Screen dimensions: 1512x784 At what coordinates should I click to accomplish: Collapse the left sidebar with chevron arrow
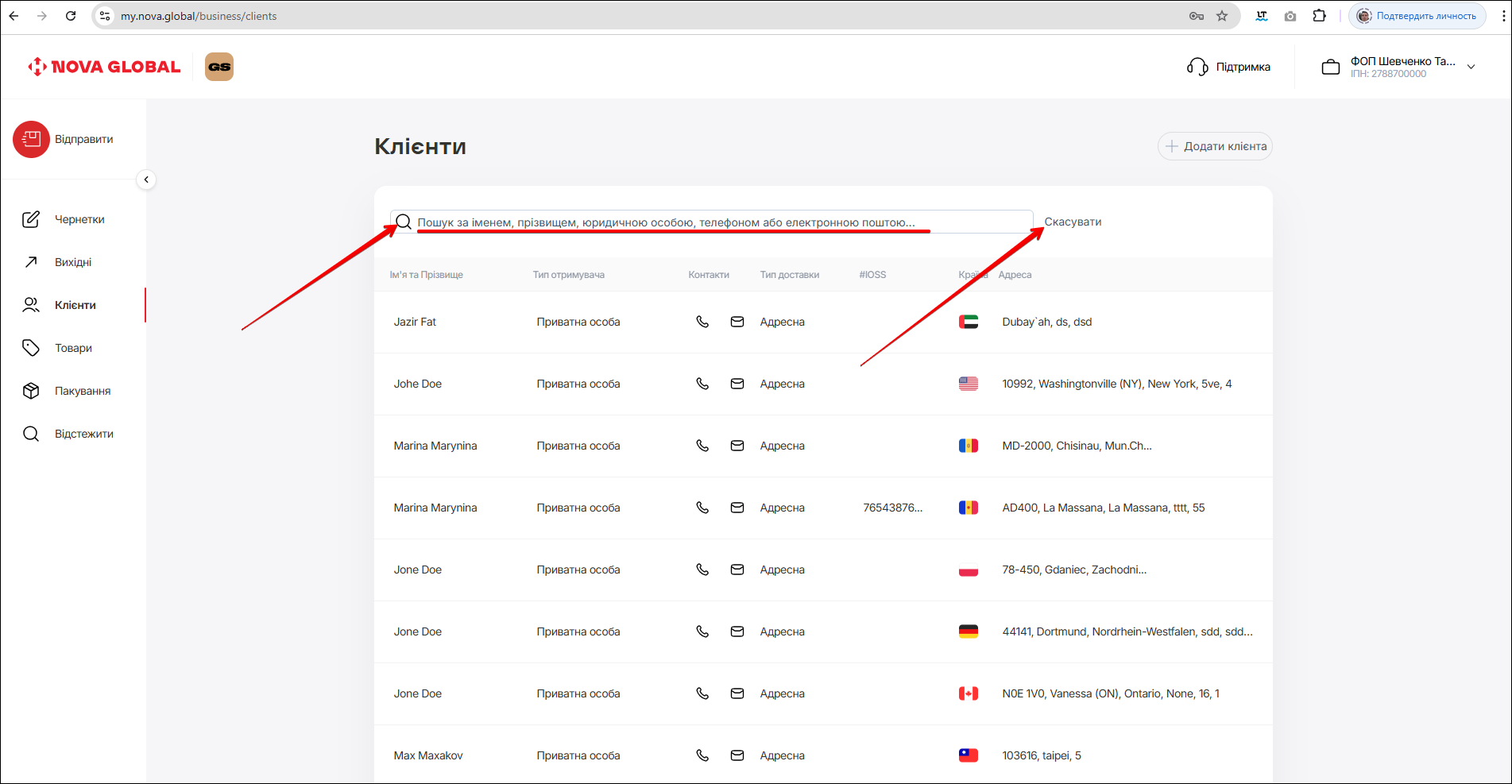point(146,180)
